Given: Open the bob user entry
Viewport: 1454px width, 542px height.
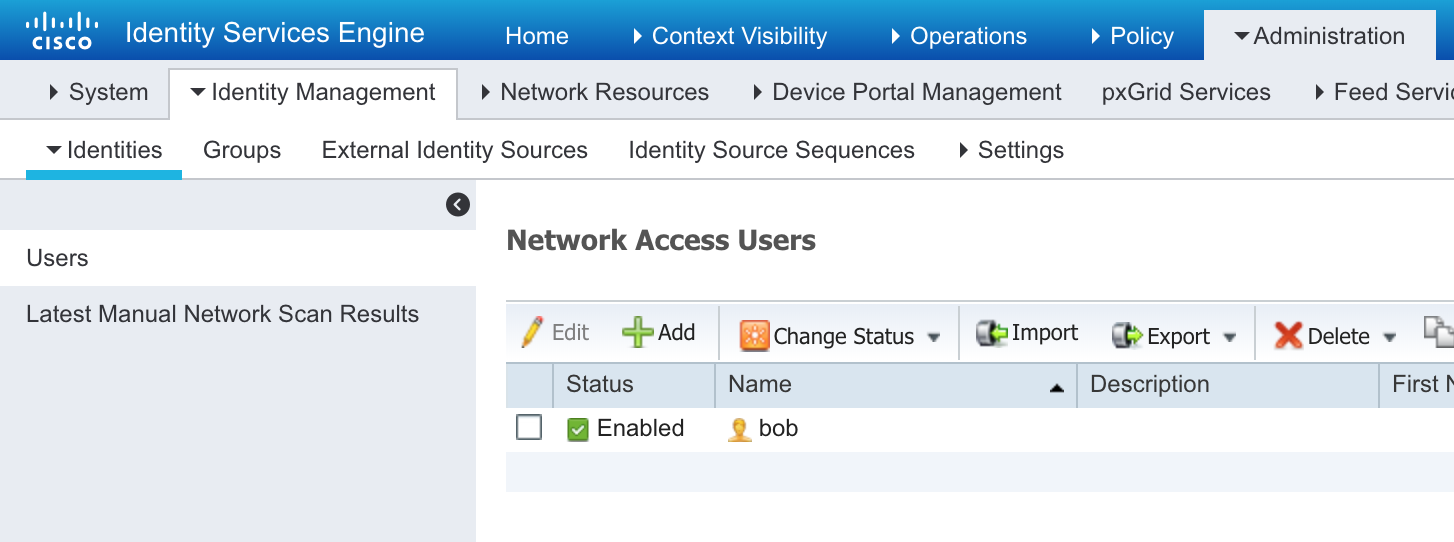Looking at the screenshot, I should point(778,429).
